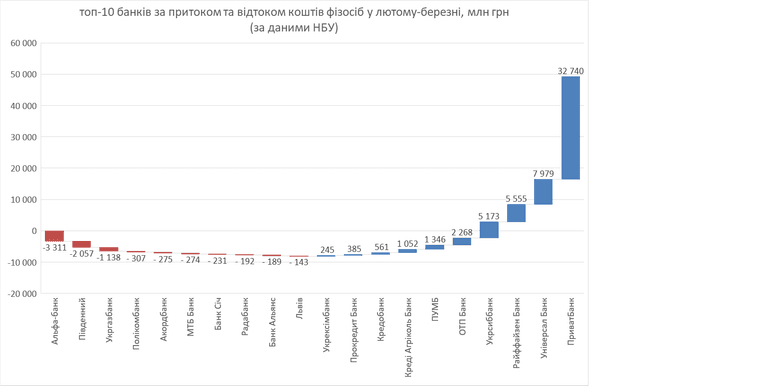
Task: Click the ПУМБ bar
Action: click(x=435, y=247)
